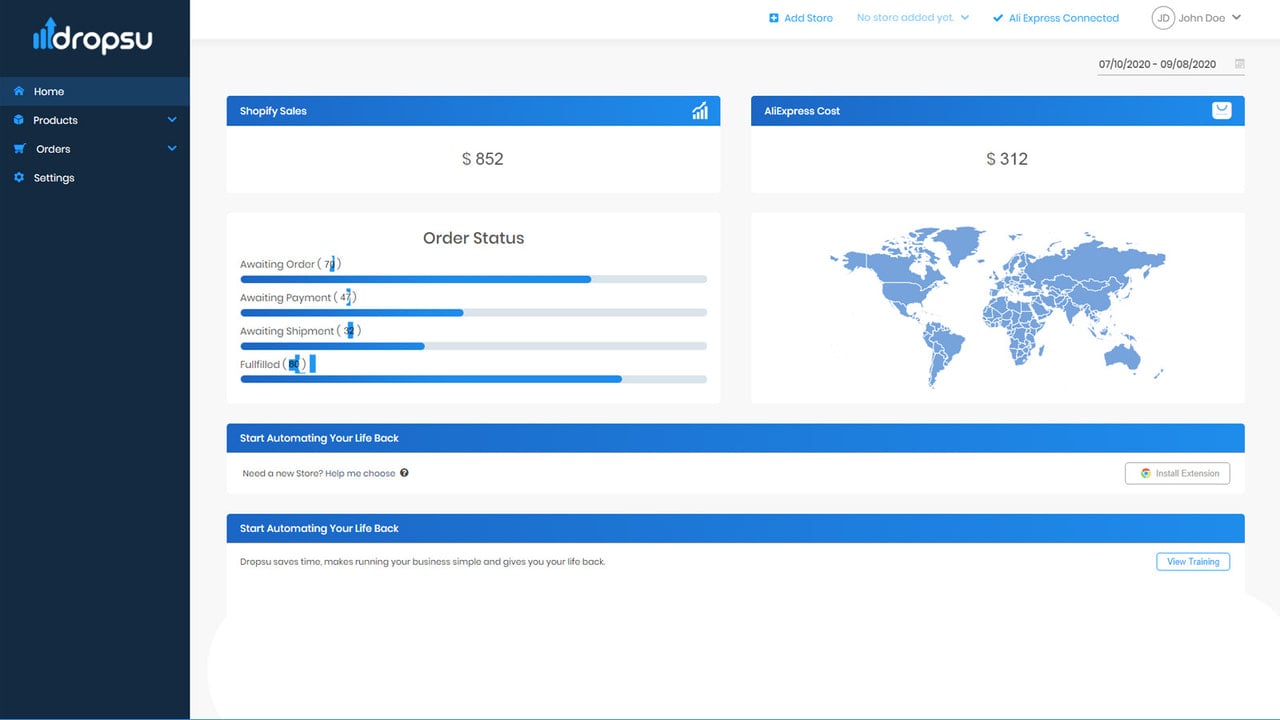The image size is (1280, 720).
Task: Click 'Dropsu saves time' description text
Action: 423,562
